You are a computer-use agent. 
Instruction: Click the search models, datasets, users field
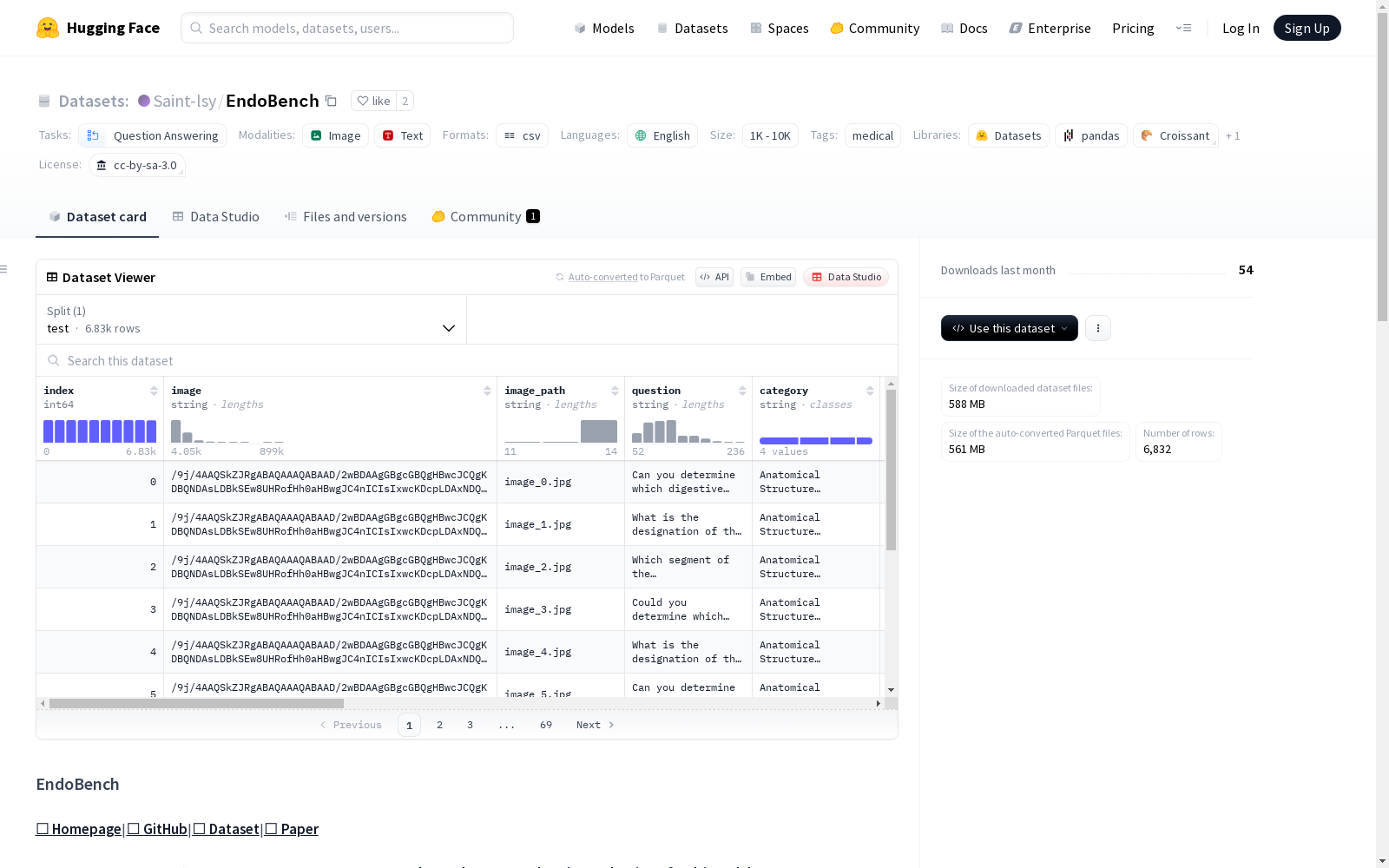click(347, 28)
